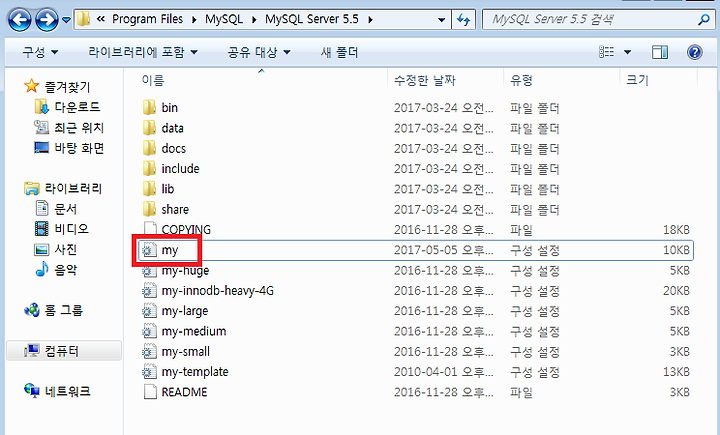
Task: Expand the chevron after Program Files breadcrumb
Action: pyautogui.click(x=194, y=20)
